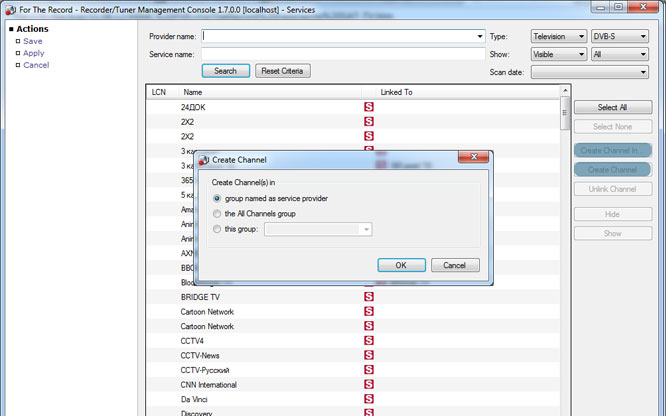Screen dimensions: 666x416
Task: Click the red S icon beside 24ДОК
Action: [x=367, y=107]
